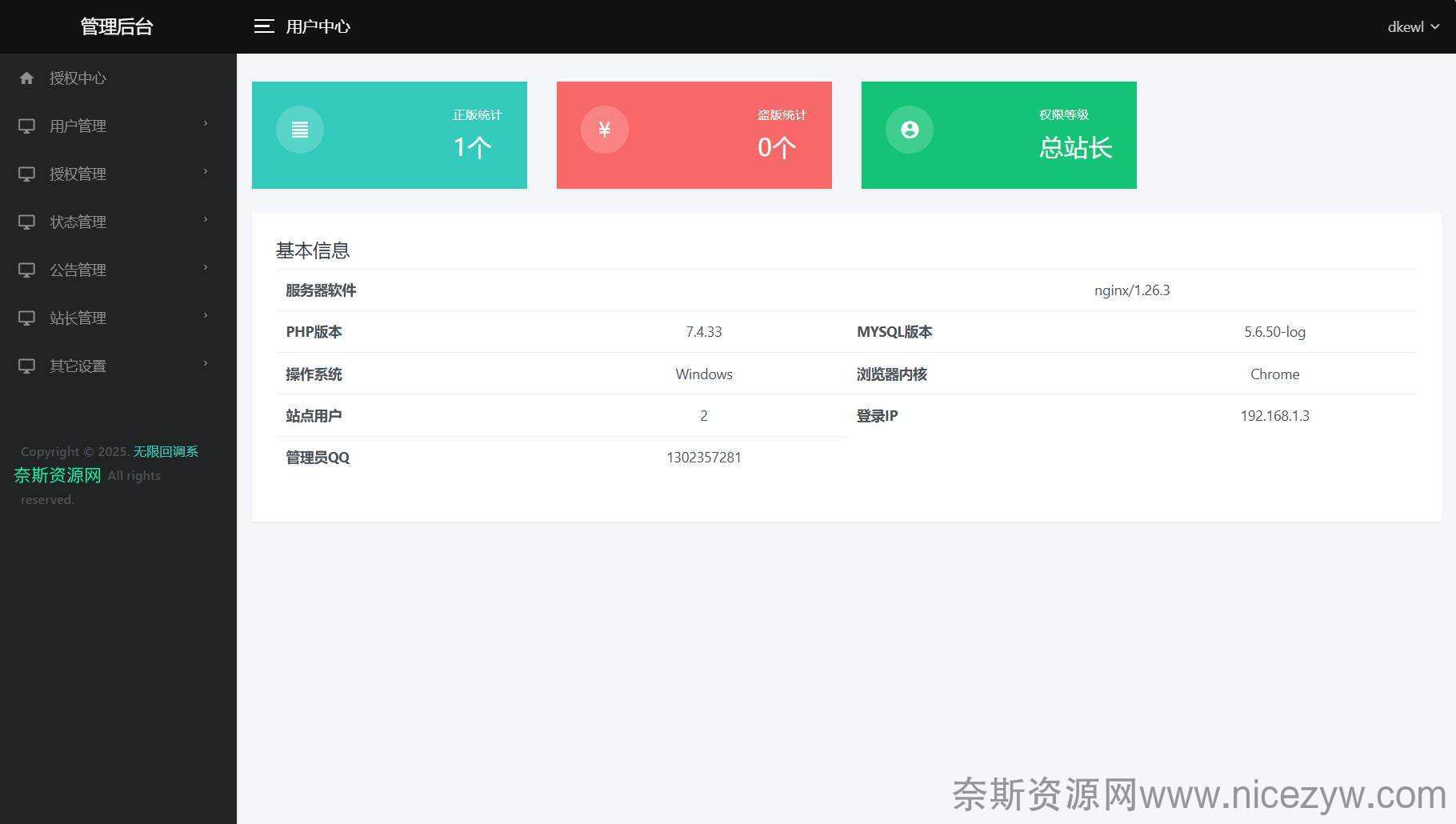This screenshot has height=824, width=1456.
Task: Click the 服务器软件 row label
Action: [321, 290]
